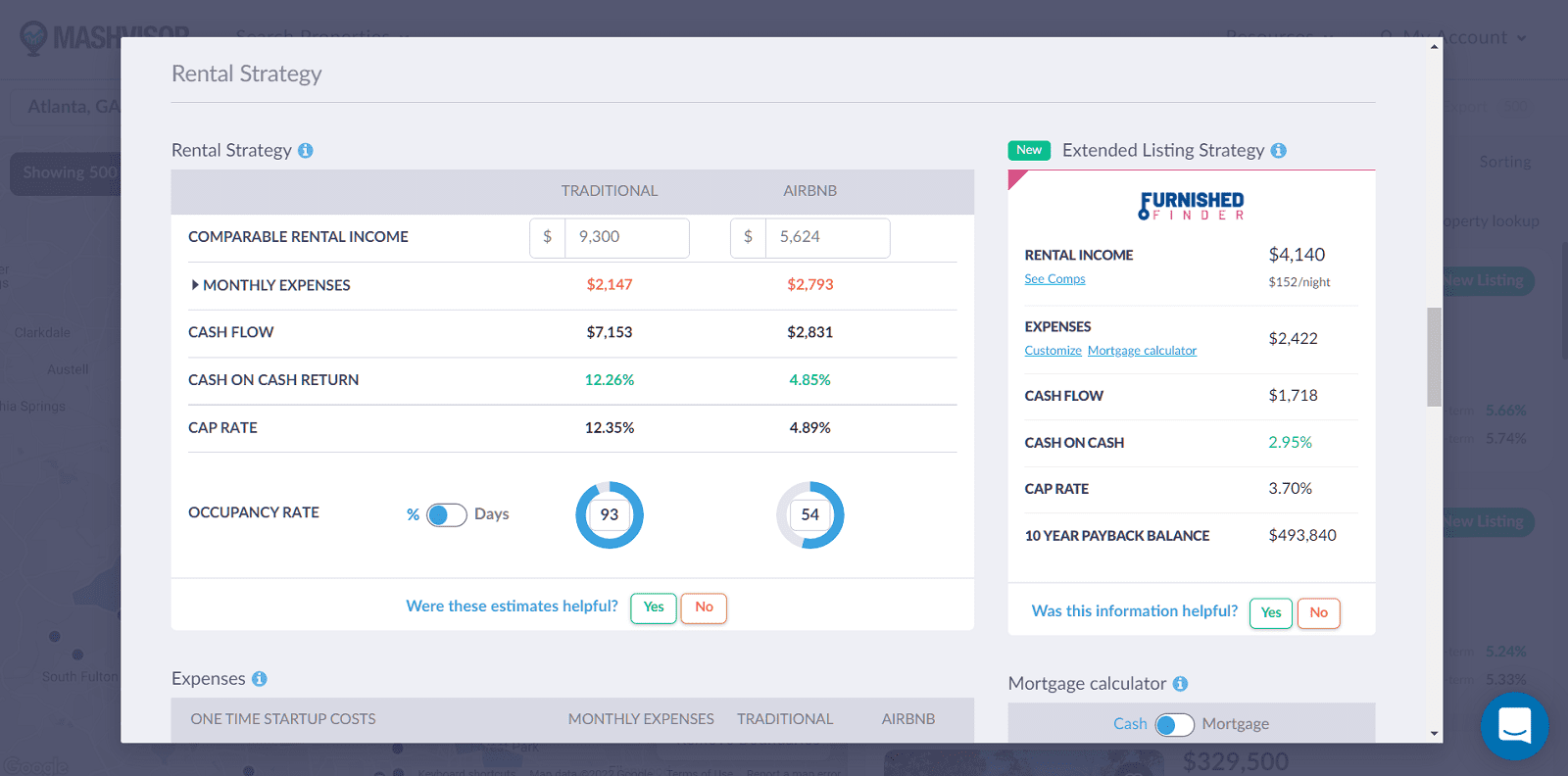The width and height of the screenshot is (1568, 776).
Task: Click the $152/night rate text
Action: point(1299,282)
